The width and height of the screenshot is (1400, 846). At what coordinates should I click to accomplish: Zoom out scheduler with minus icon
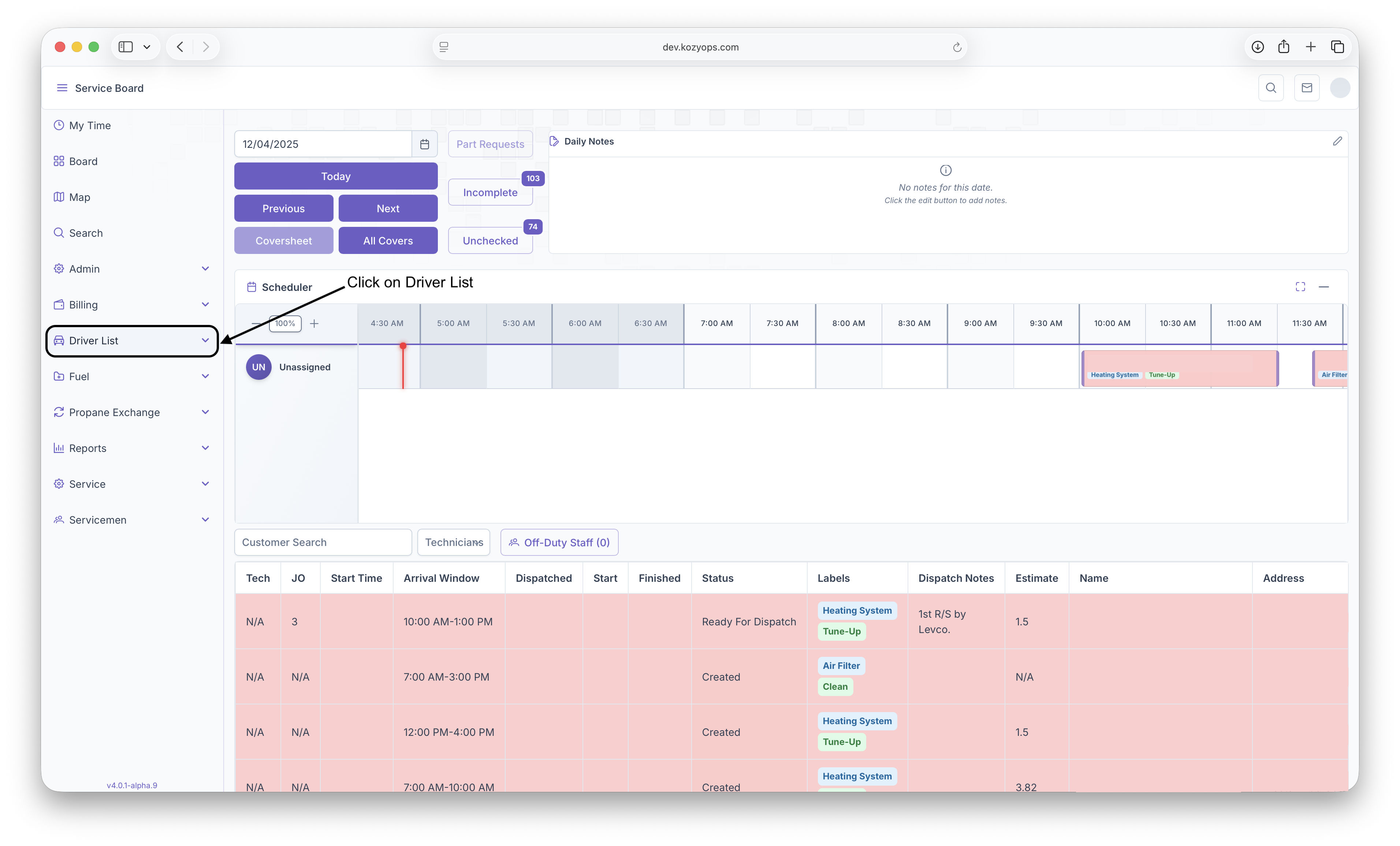256,323
